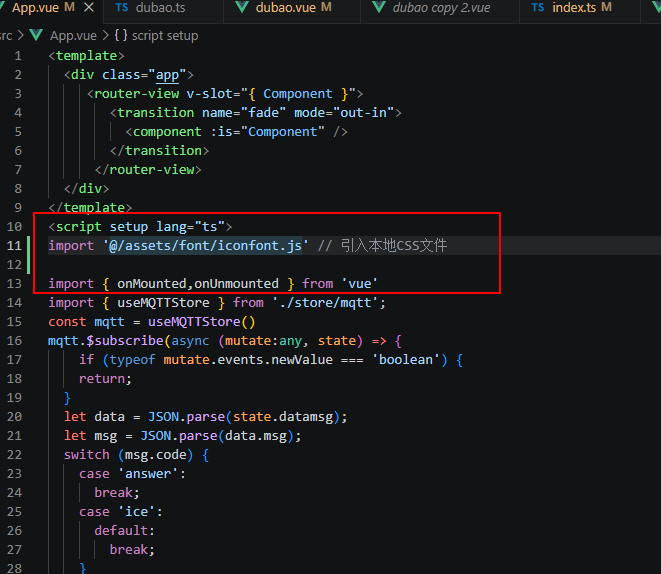This screenshot has width=661, height=574.
Task: Click line number 11 in the gutter
Action: (x=14, y=246)
